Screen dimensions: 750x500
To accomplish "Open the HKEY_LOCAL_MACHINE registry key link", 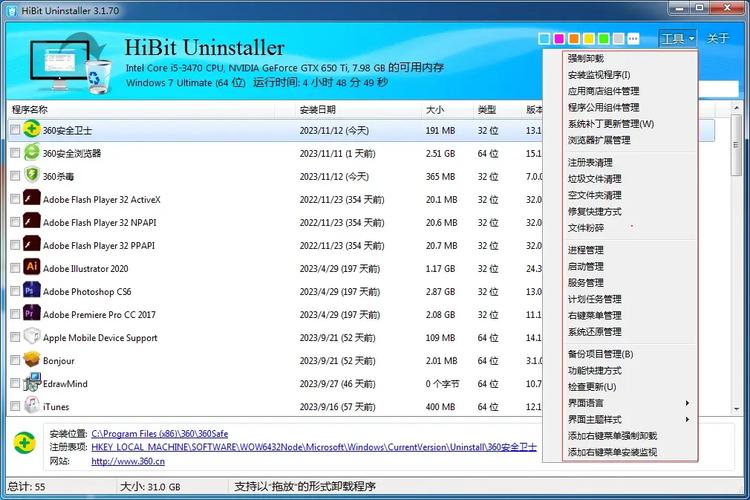I will (314, 447).
